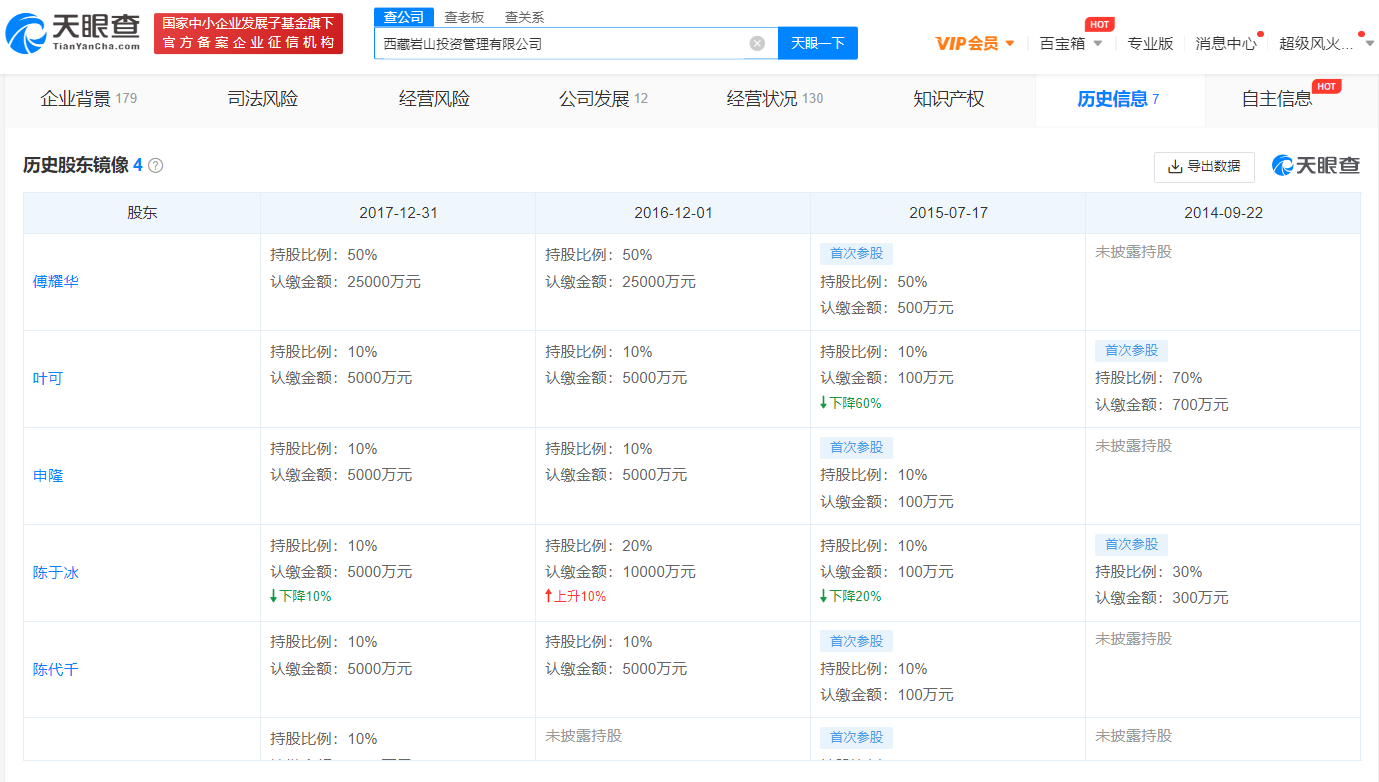Open the 企业背景 tab
This screenshot has height=782, width=1379.
tap(88, 99)
